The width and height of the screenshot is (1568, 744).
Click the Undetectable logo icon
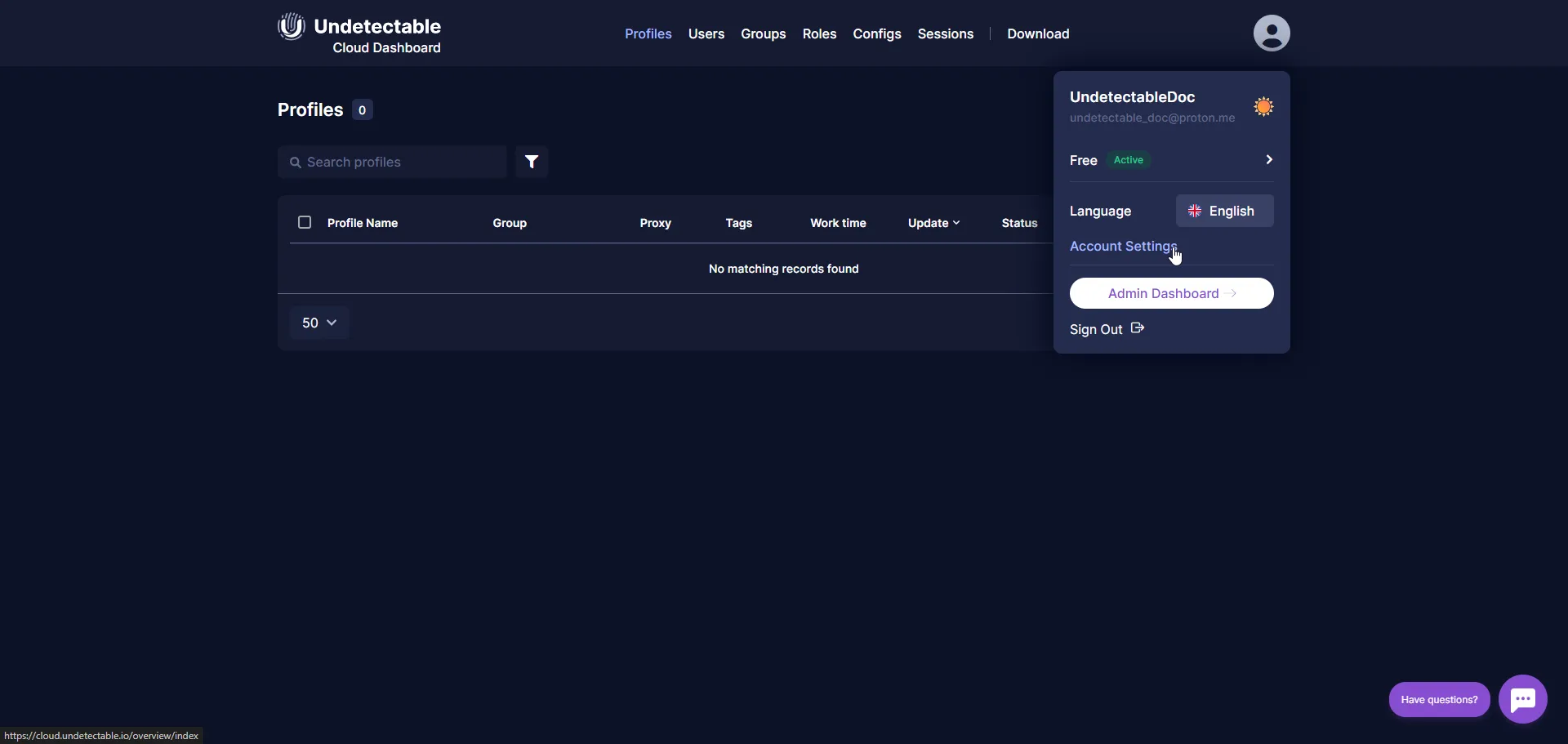click(x=292, y=26)
